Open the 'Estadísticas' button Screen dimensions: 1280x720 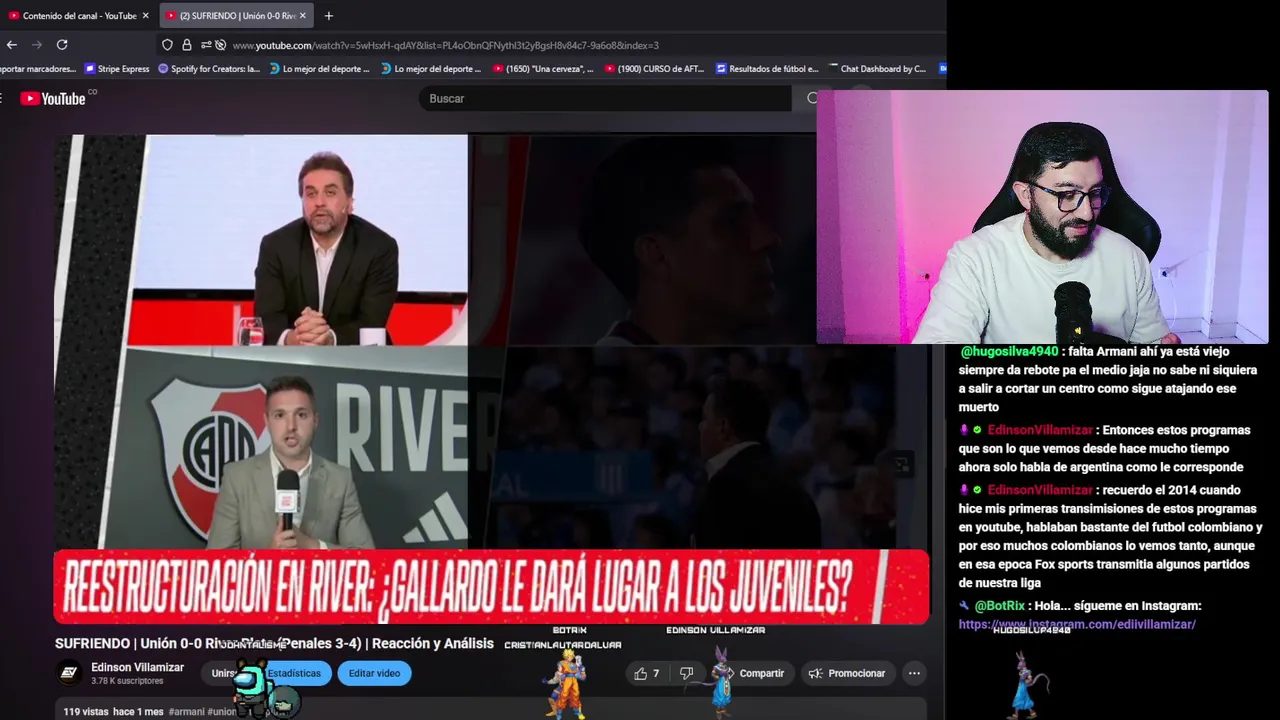click(294, 673)
